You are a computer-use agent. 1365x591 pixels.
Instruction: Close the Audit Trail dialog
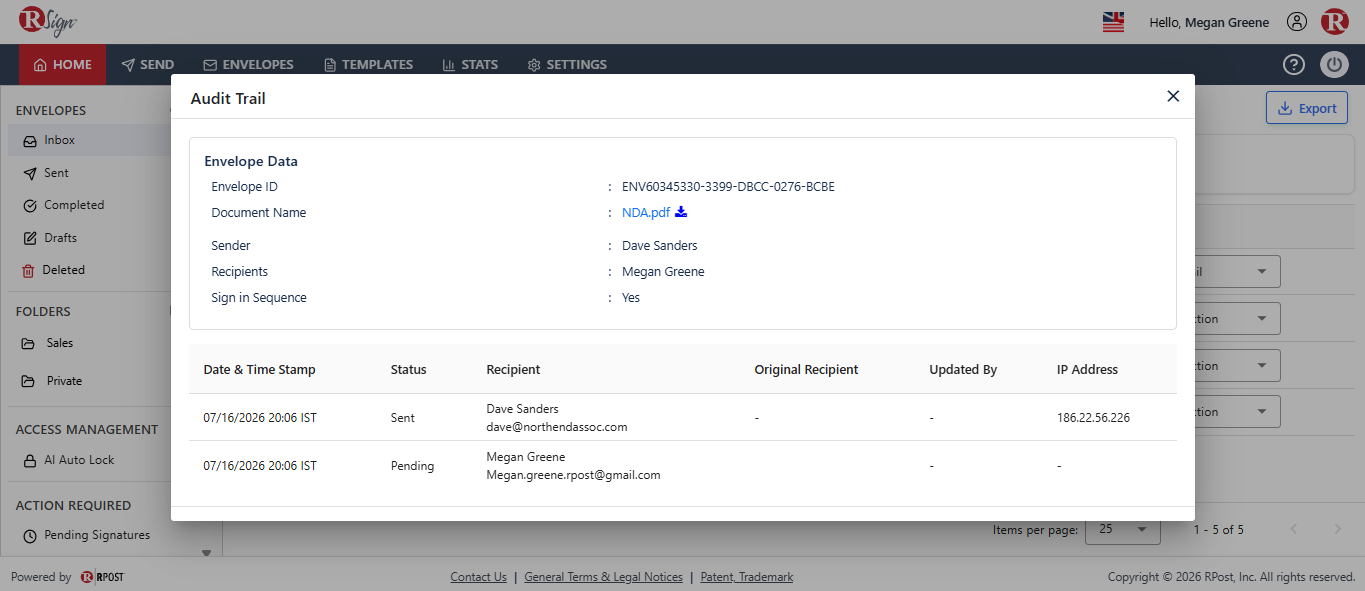(x=1173, y=96)
